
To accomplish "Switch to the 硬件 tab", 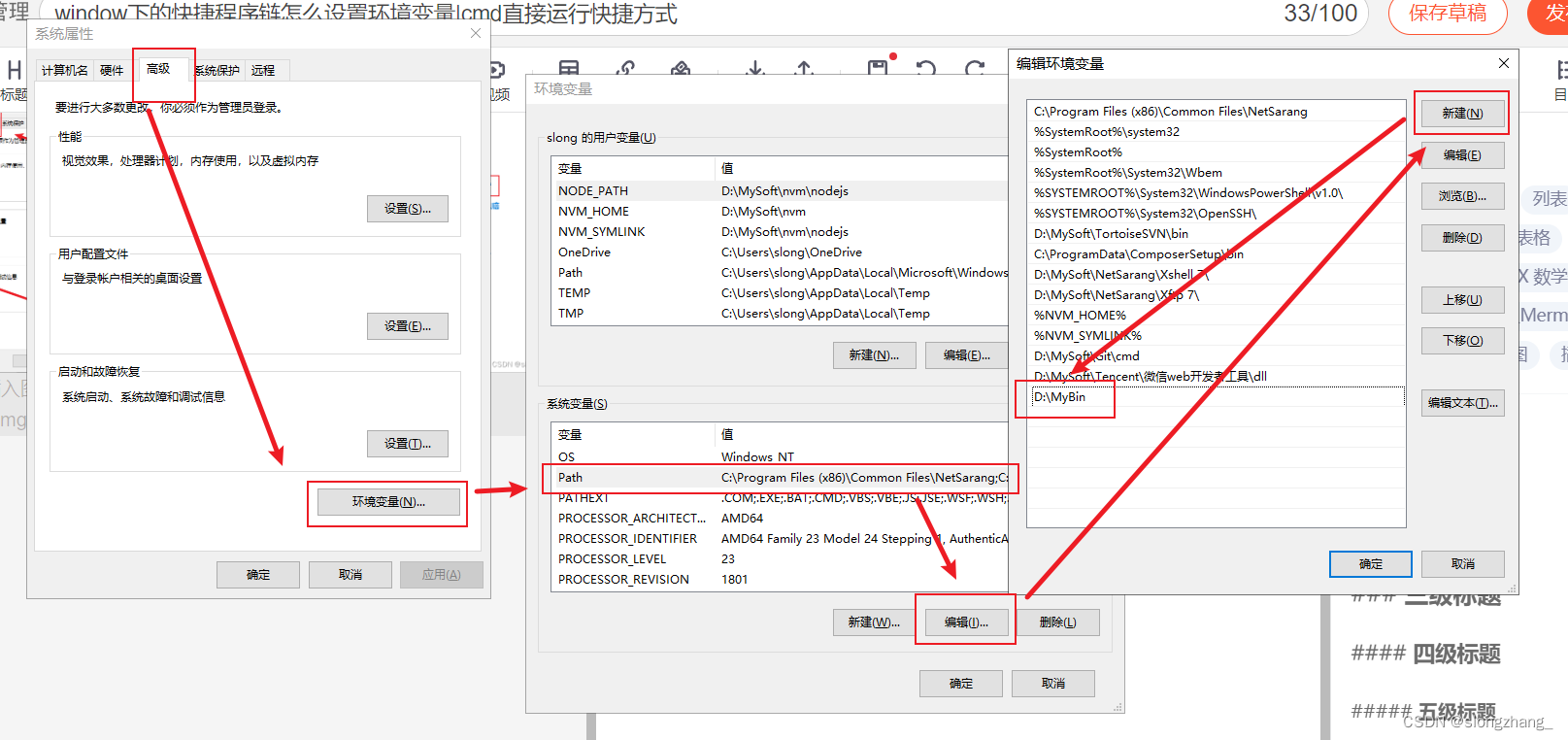I will [x=112, y=70].
